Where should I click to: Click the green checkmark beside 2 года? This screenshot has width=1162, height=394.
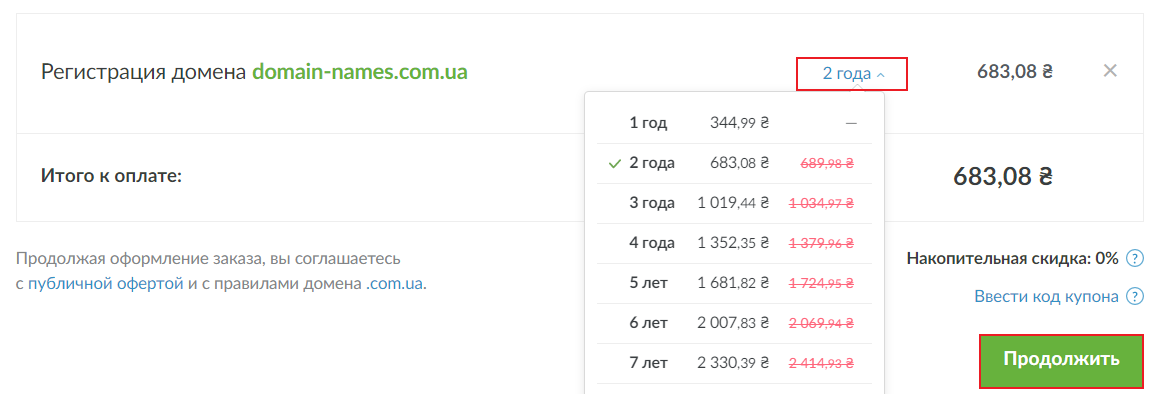[614, 164]
